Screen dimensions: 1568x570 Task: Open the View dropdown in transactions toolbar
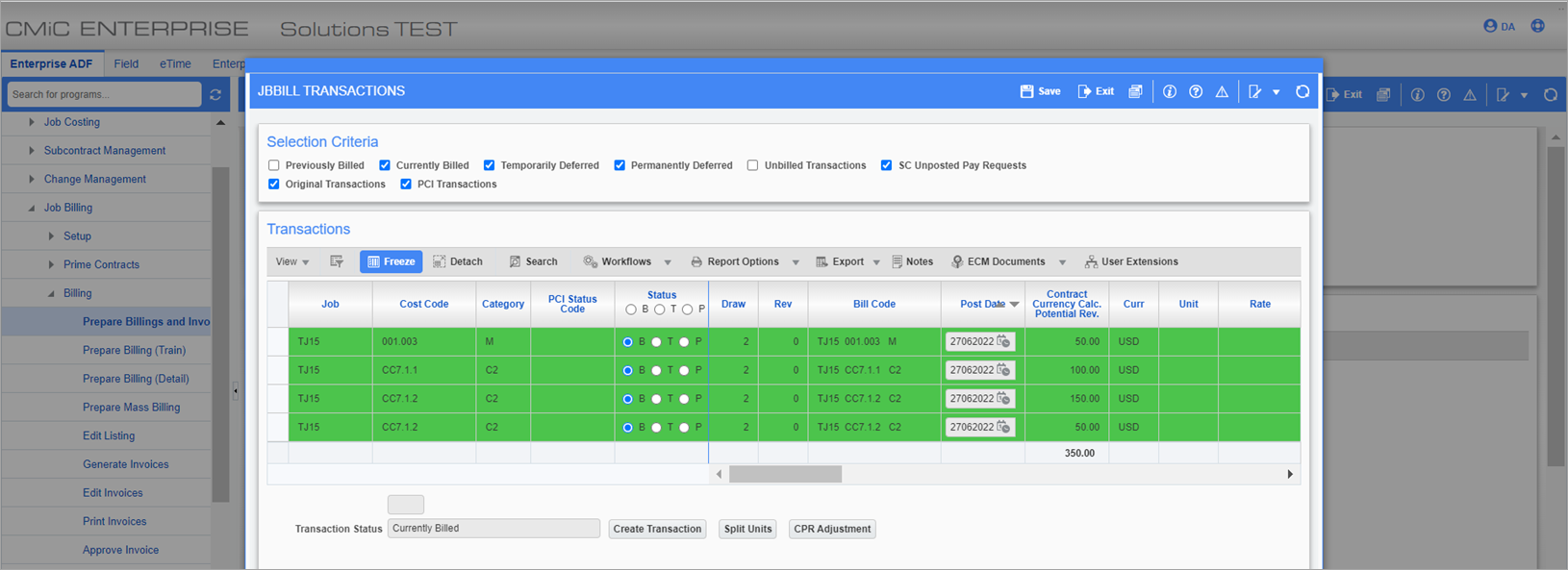coord(292,261)
